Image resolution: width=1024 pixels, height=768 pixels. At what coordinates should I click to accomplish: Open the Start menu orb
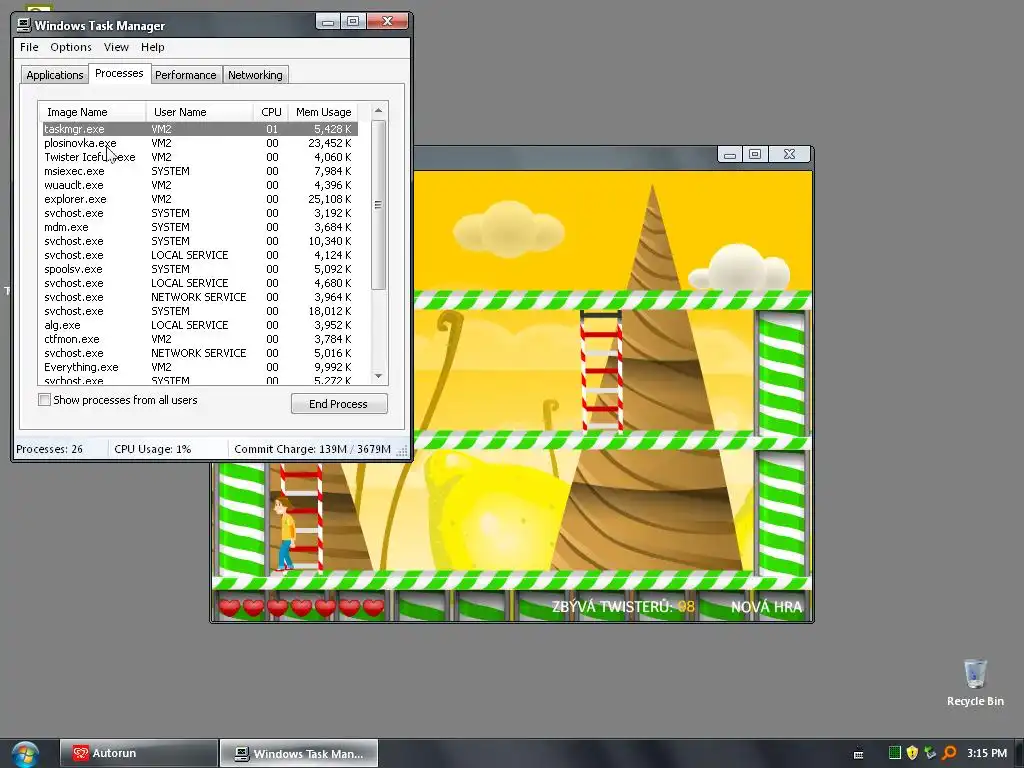point(24,754)
